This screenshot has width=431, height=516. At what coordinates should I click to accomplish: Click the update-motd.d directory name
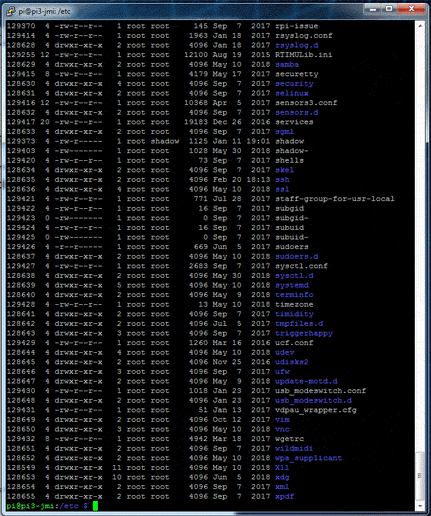pyautogui.click(x=306, y=381)
